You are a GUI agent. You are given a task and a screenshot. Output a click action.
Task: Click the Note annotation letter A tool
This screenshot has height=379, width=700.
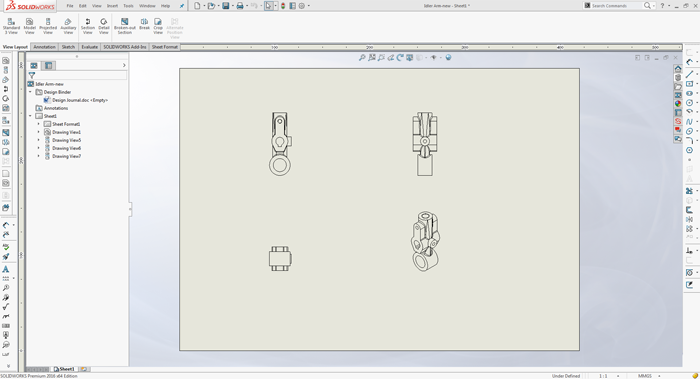6,269
